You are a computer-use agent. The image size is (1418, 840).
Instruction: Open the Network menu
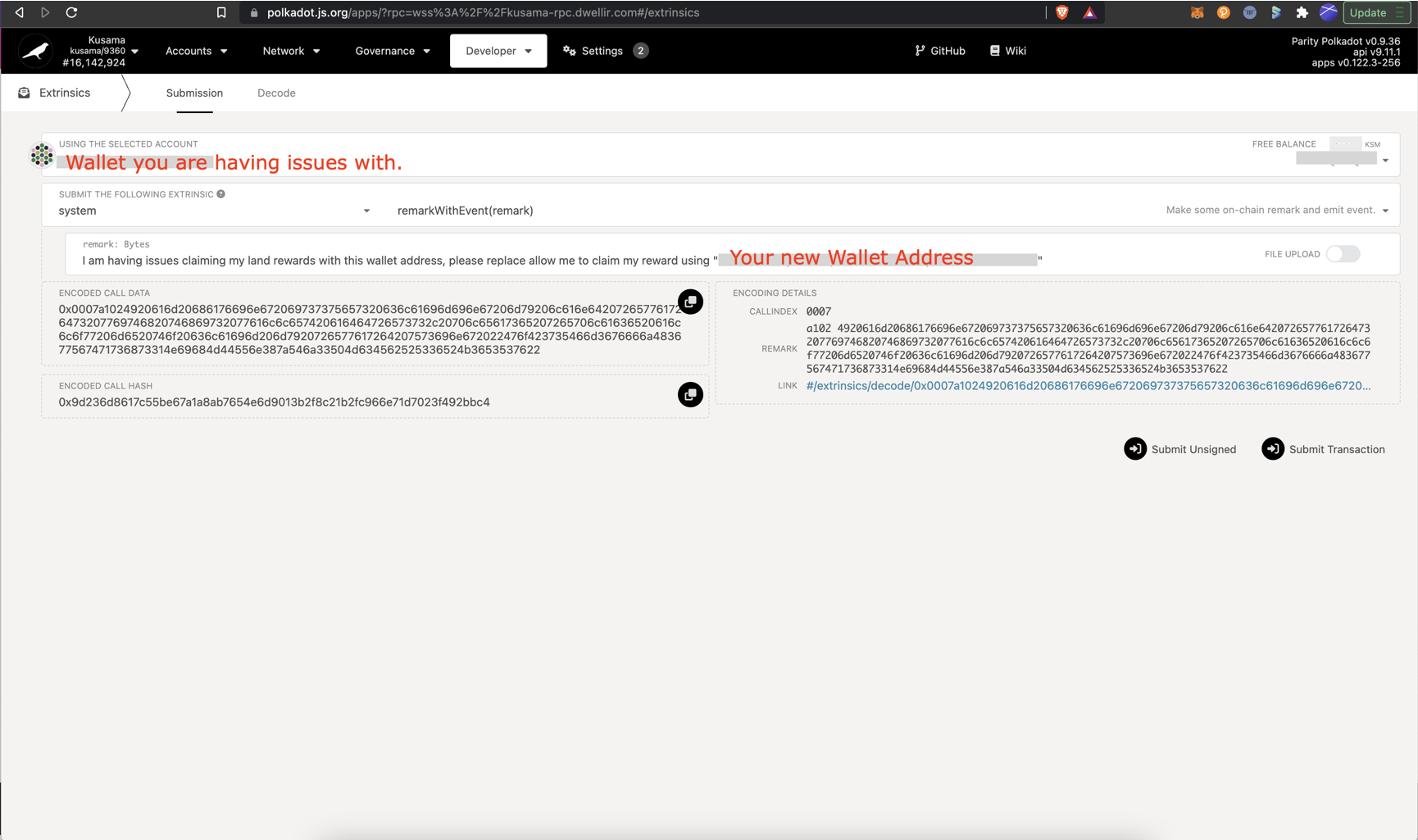pyautogui.click(x=291, y=51)
